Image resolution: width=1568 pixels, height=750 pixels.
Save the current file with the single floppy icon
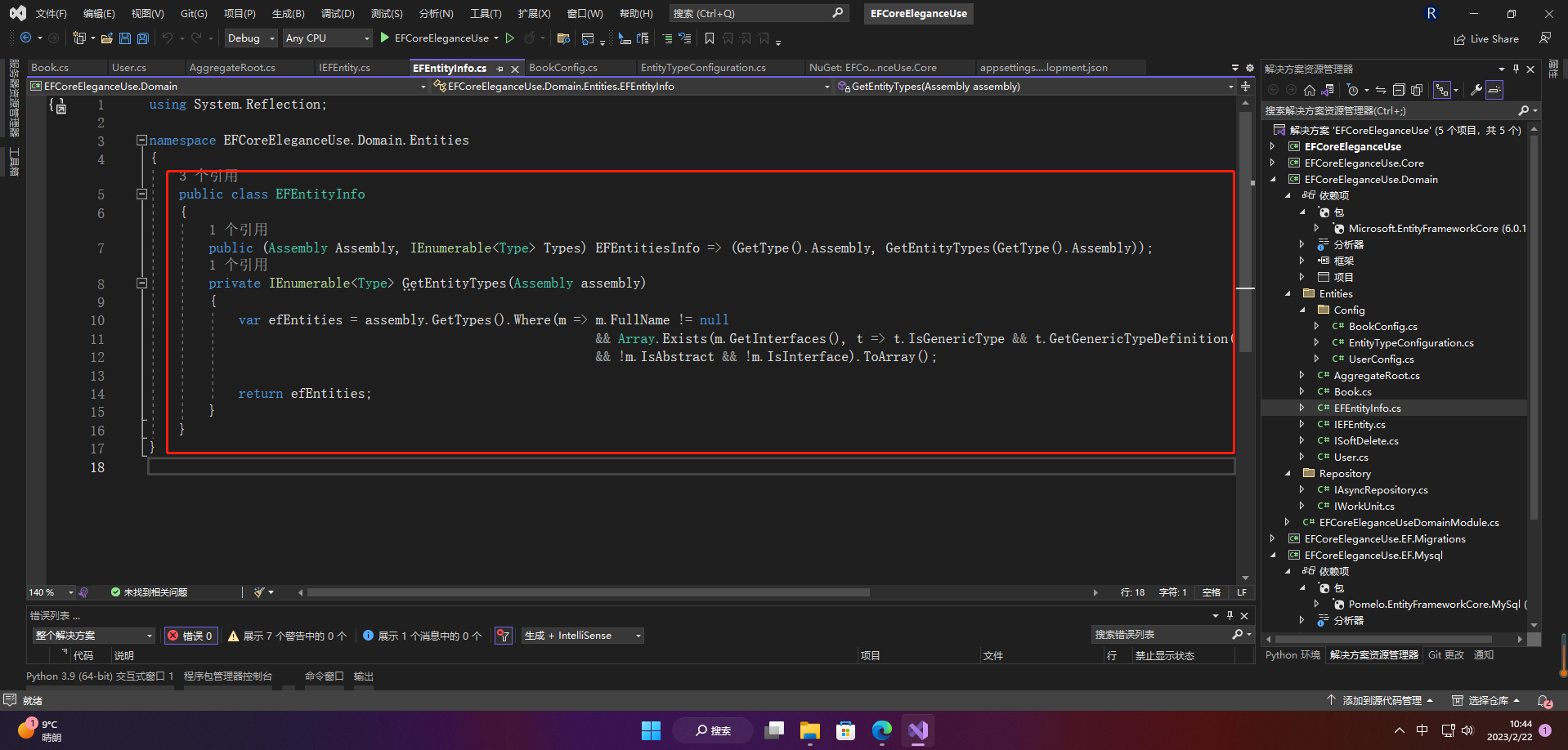point(125,38)
